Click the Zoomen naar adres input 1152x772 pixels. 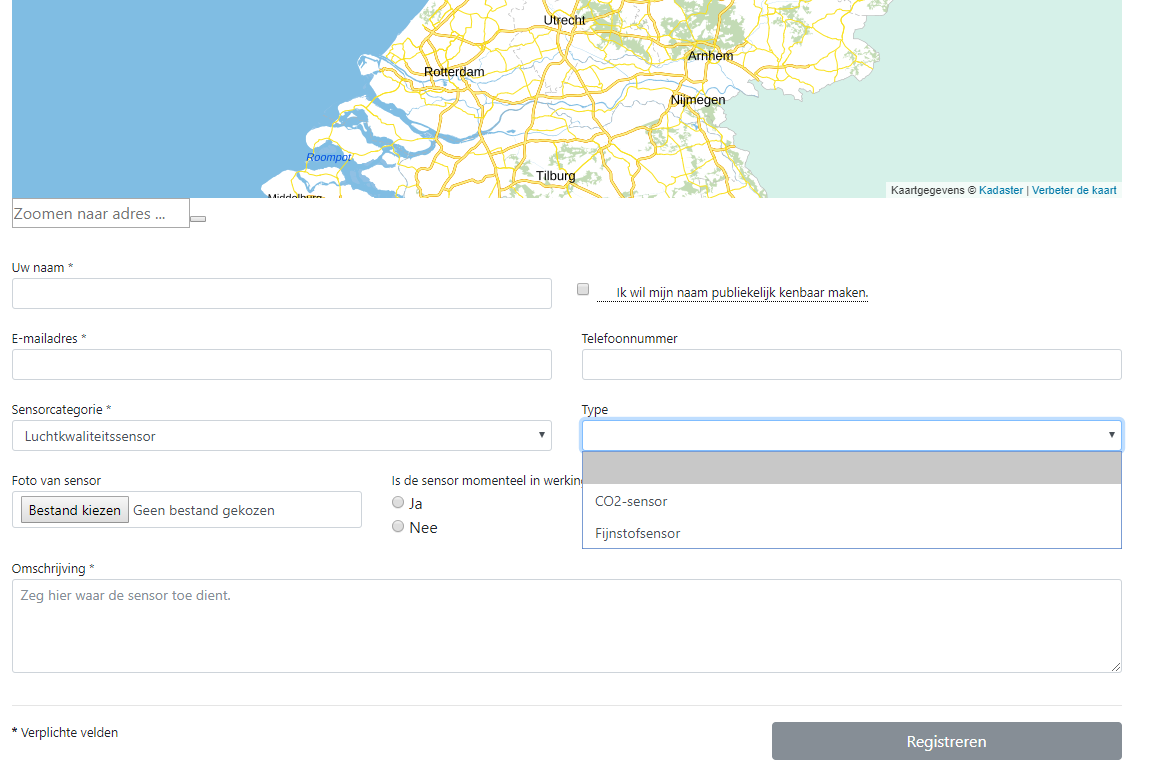100,213
